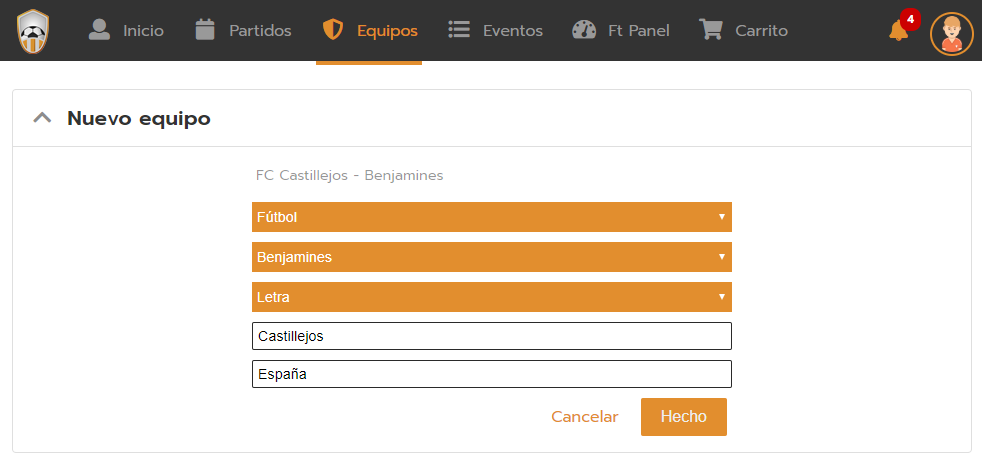This screenshot has width=982, height=467.
Task: Collapse the Nuevo equipo panel
Action: (42, 118)
